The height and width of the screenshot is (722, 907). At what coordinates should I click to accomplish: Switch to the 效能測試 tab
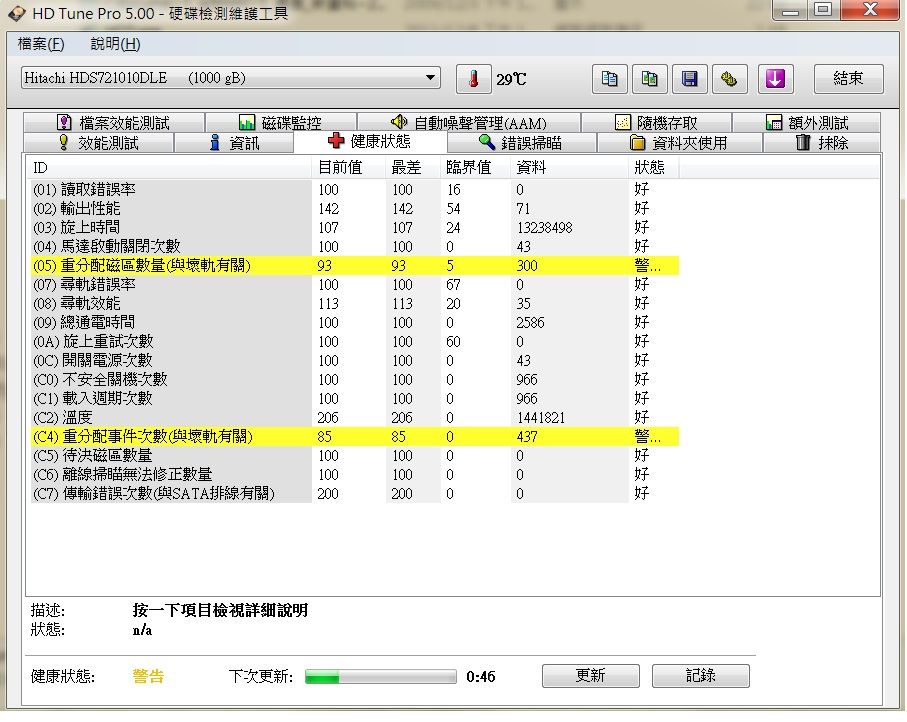(99, 143)
